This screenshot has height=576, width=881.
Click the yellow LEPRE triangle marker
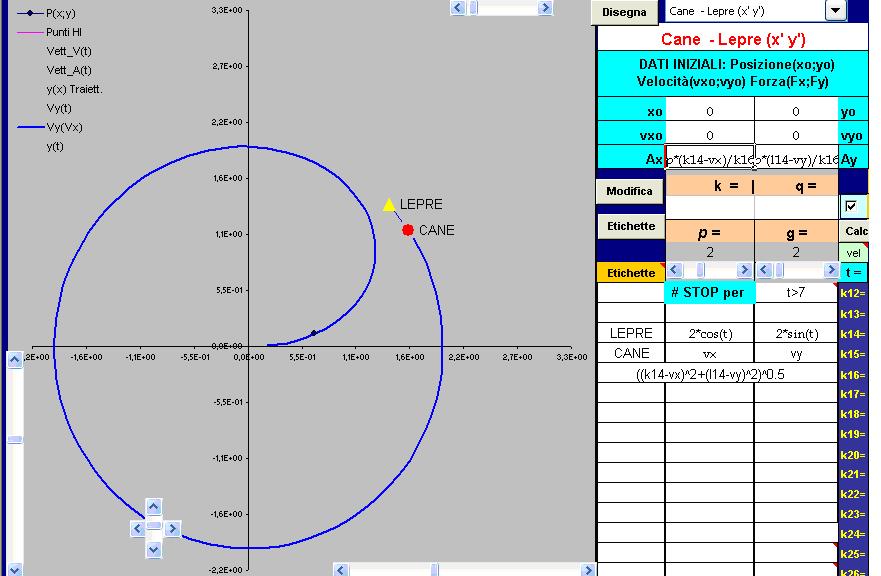pyautogui.click(x=389, y=205)
